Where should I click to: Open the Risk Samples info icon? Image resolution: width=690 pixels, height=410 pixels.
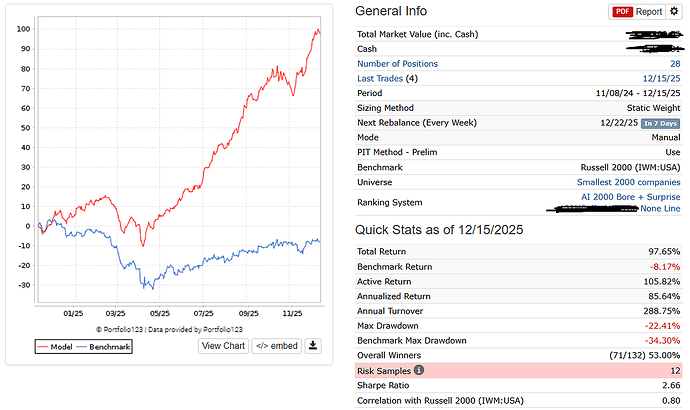pyautogui.click(x=419, y=370)
